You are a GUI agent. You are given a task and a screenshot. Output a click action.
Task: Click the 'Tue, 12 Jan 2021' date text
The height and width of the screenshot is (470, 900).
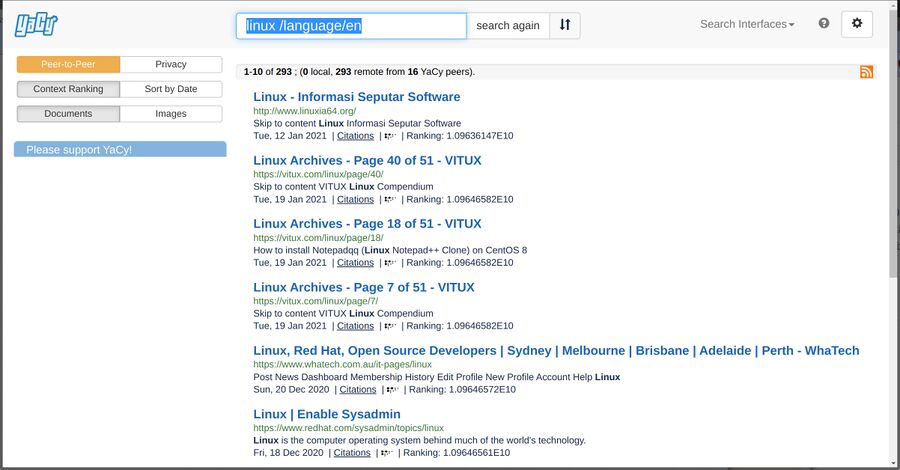click(x=290, y=136)
